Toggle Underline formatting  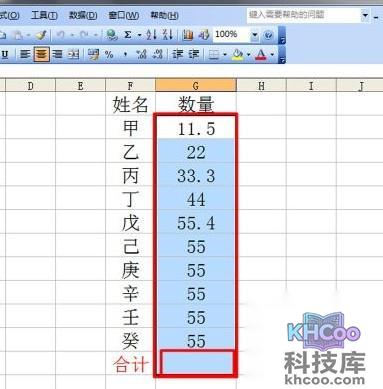4,54
